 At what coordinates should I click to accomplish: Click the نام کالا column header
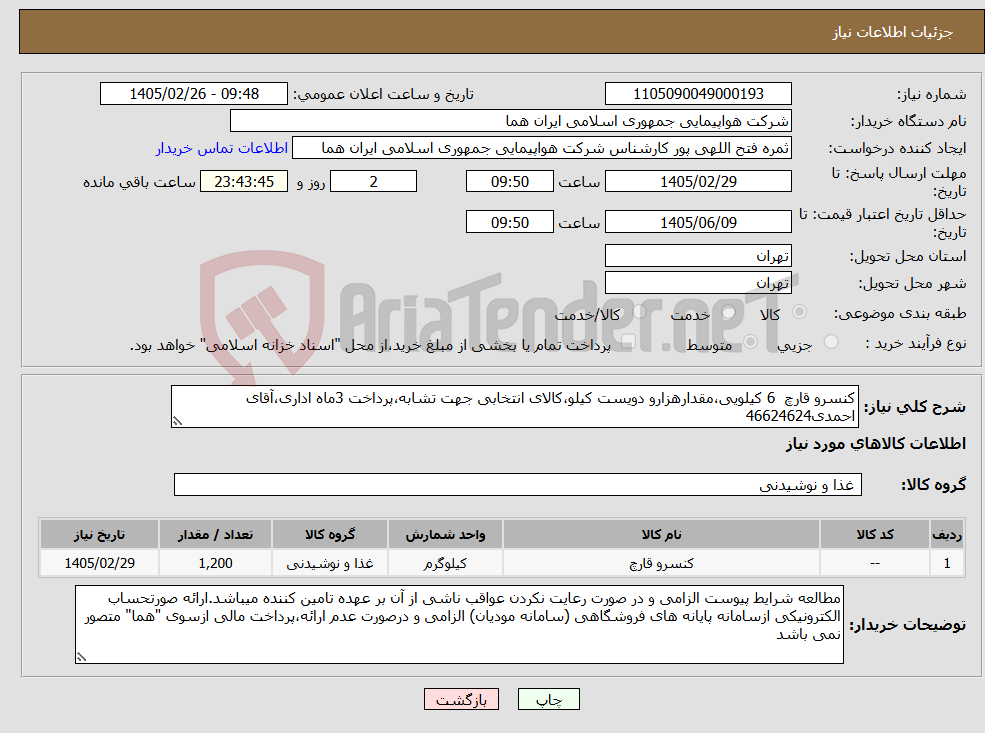(x=661, y=535)
